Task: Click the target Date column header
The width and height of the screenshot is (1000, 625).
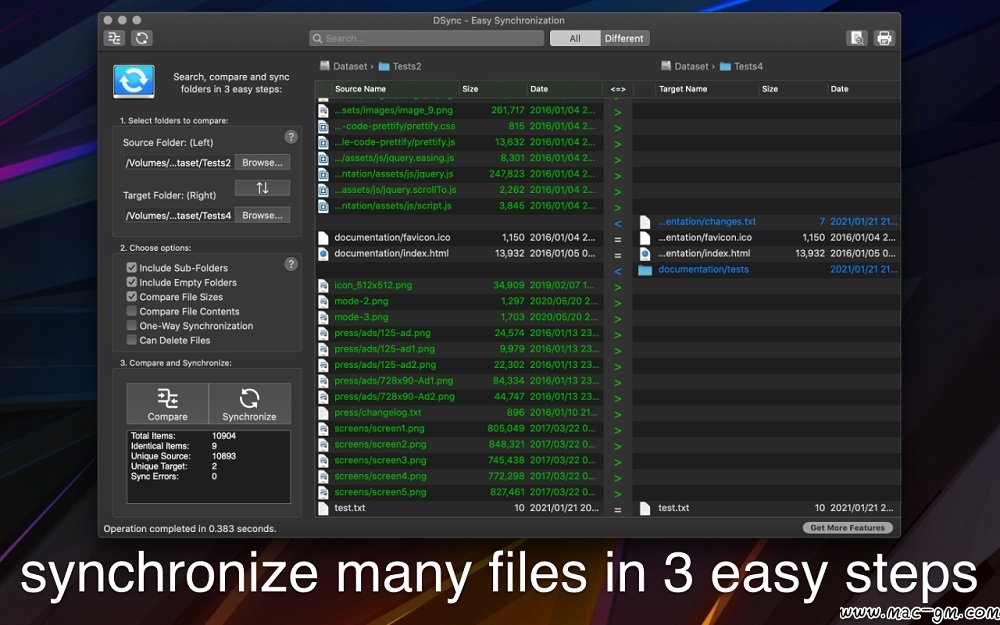Action: (864, 89)
